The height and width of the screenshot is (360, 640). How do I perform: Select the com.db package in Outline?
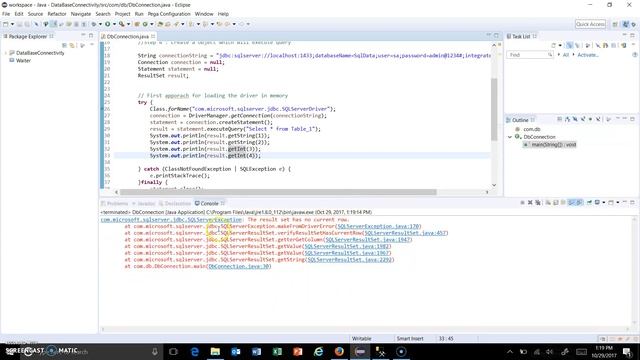pos(531,129)
